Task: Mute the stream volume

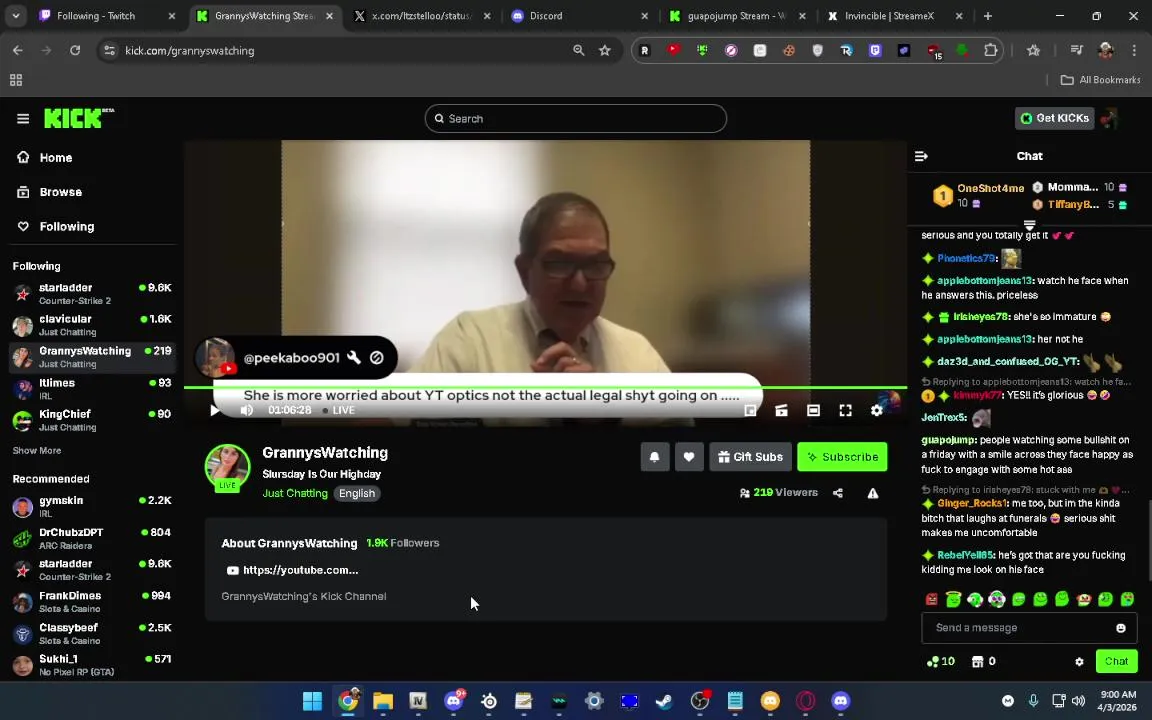Action: 247,410
